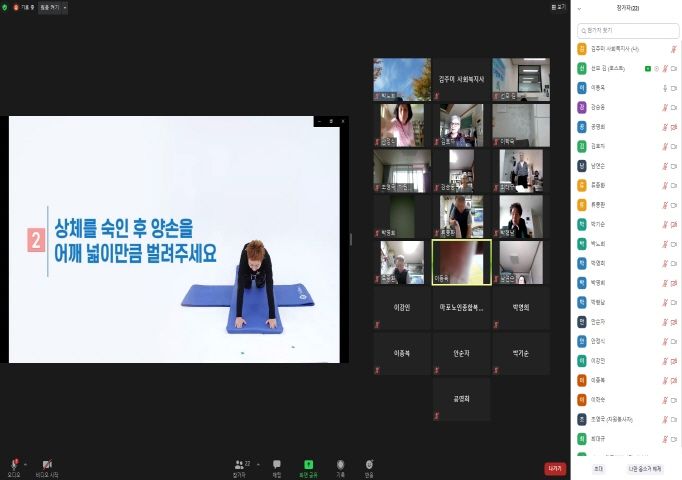This screenshot has width=682, height=480.
Task: Collapse participants panel using the chevron
Action: click(579, 8)
